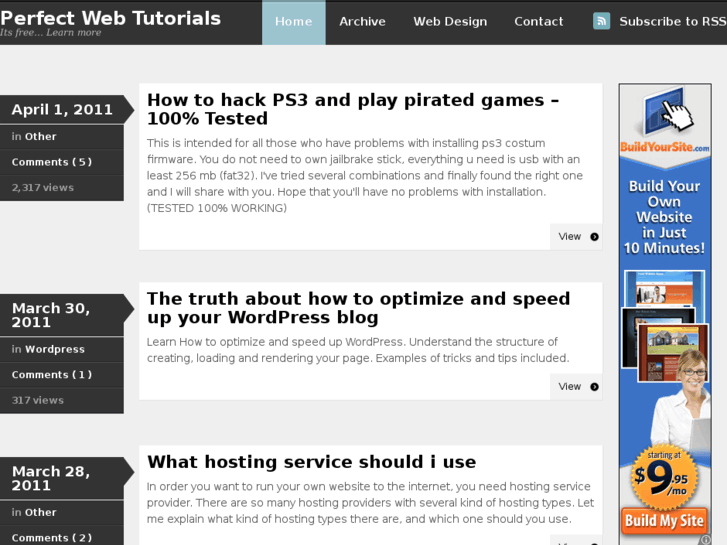
Task: Open the Contact page
Action: pos(538,22)
